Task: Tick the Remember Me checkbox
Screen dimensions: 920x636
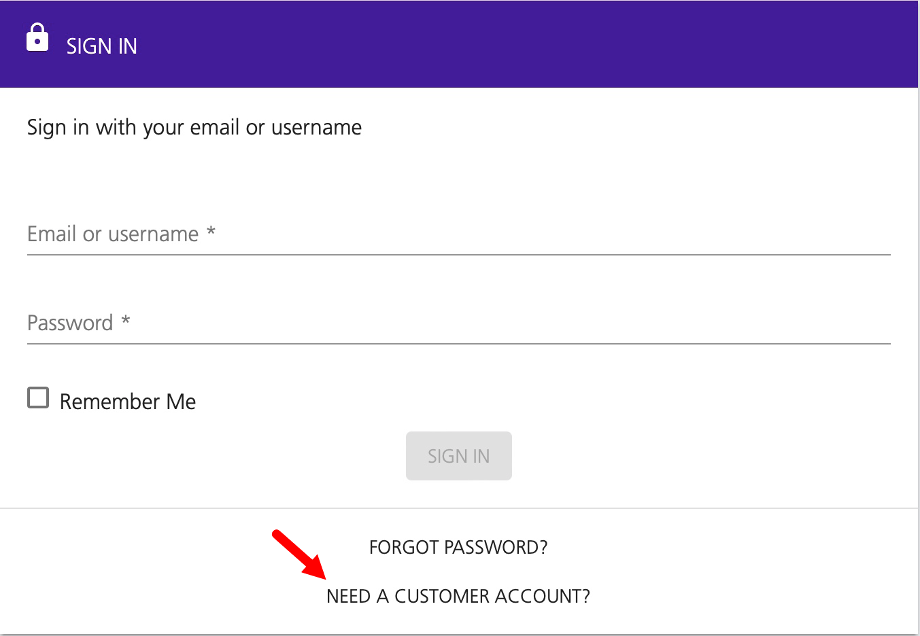Action: pyautogui.click(x=38, y=398)
